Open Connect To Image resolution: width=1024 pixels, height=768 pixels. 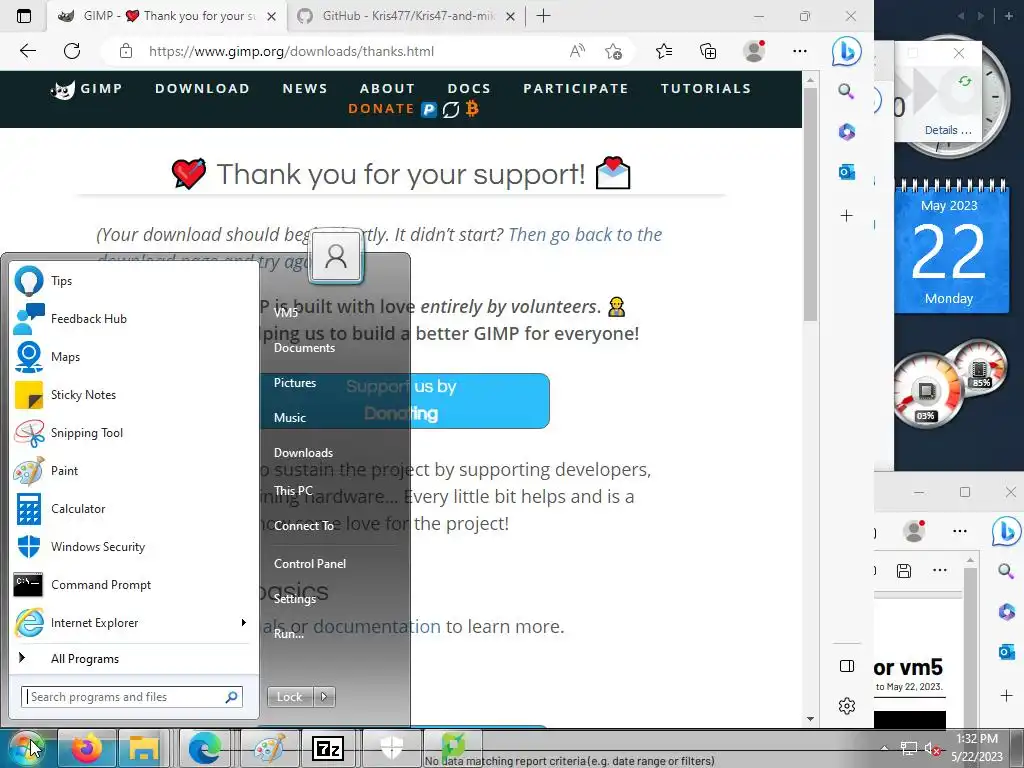pos(304,526)
